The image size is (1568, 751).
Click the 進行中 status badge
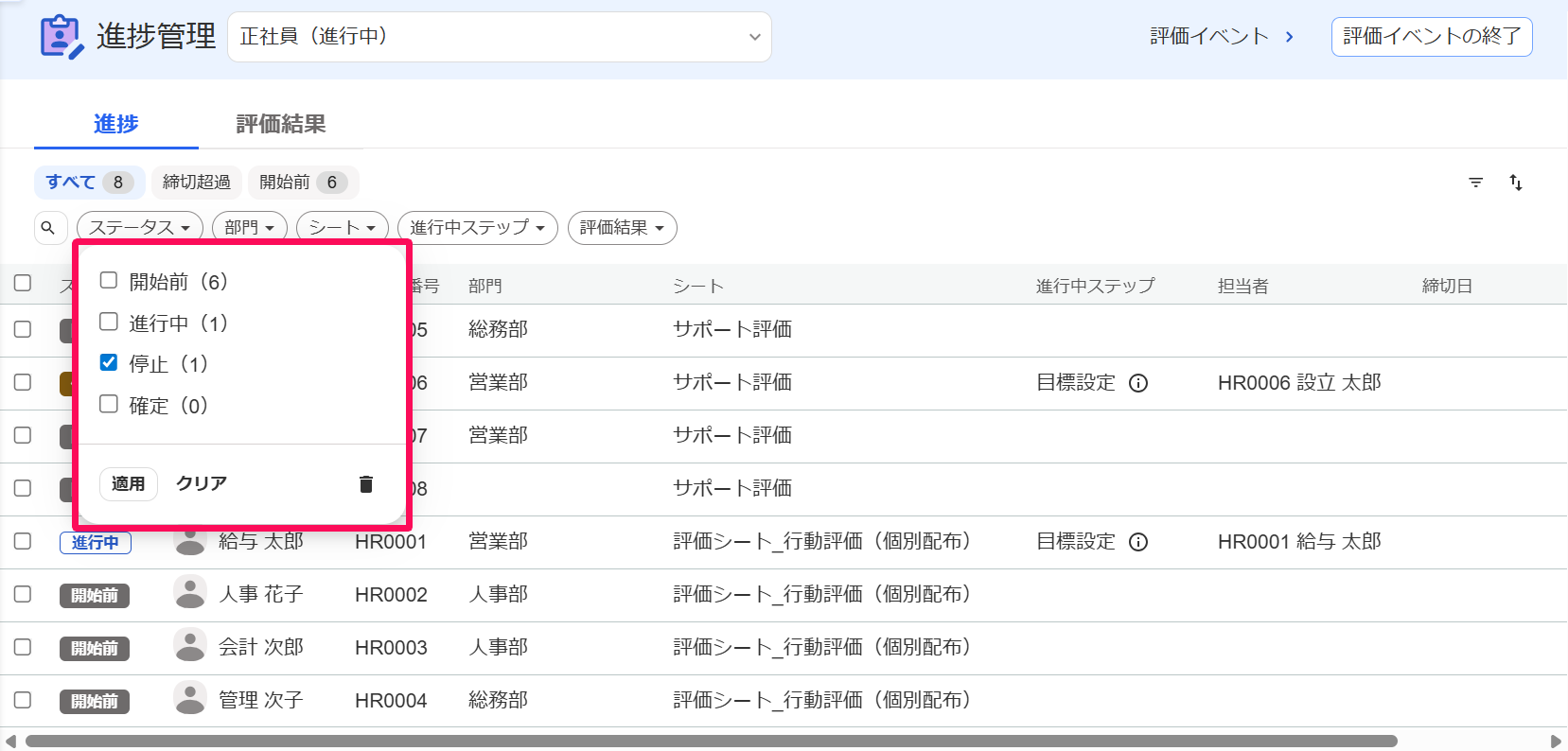[x=96, y=543]
